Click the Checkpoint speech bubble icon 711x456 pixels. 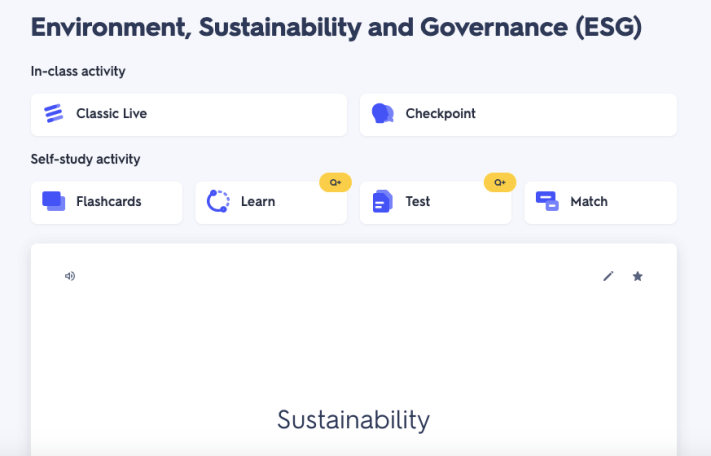tap(382, 114)
